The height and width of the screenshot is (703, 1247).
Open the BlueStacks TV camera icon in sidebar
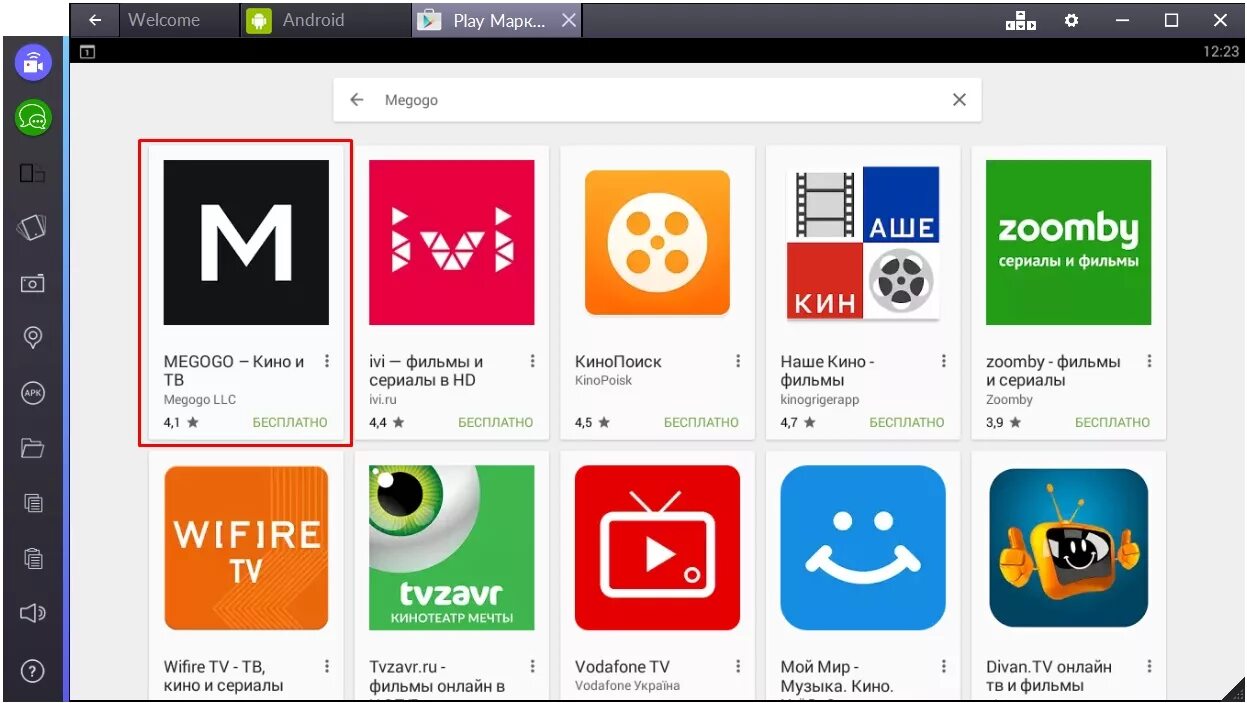33,62
